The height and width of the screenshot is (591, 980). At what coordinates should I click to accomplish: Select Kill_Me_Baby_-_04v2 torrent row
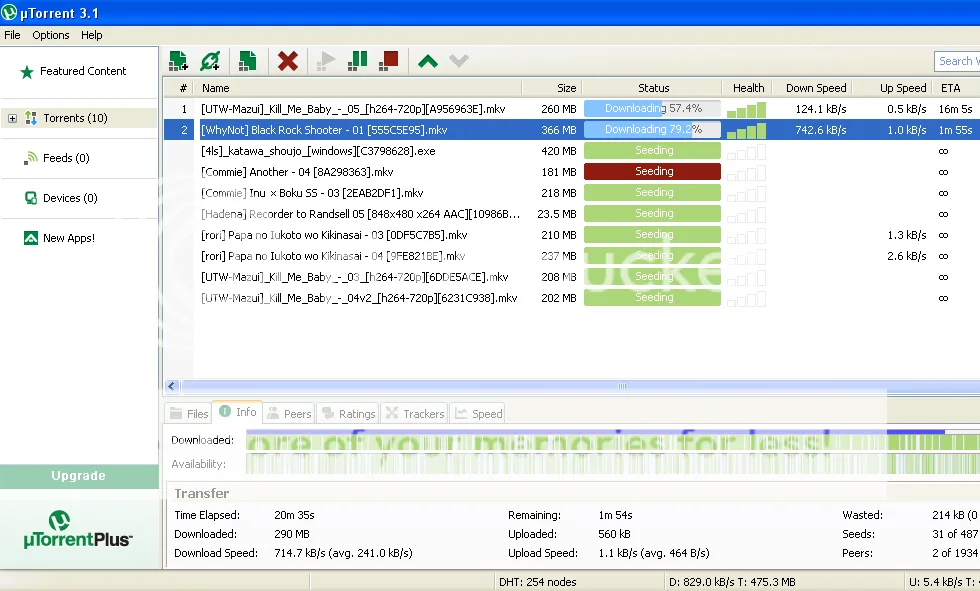click(571, 298)
